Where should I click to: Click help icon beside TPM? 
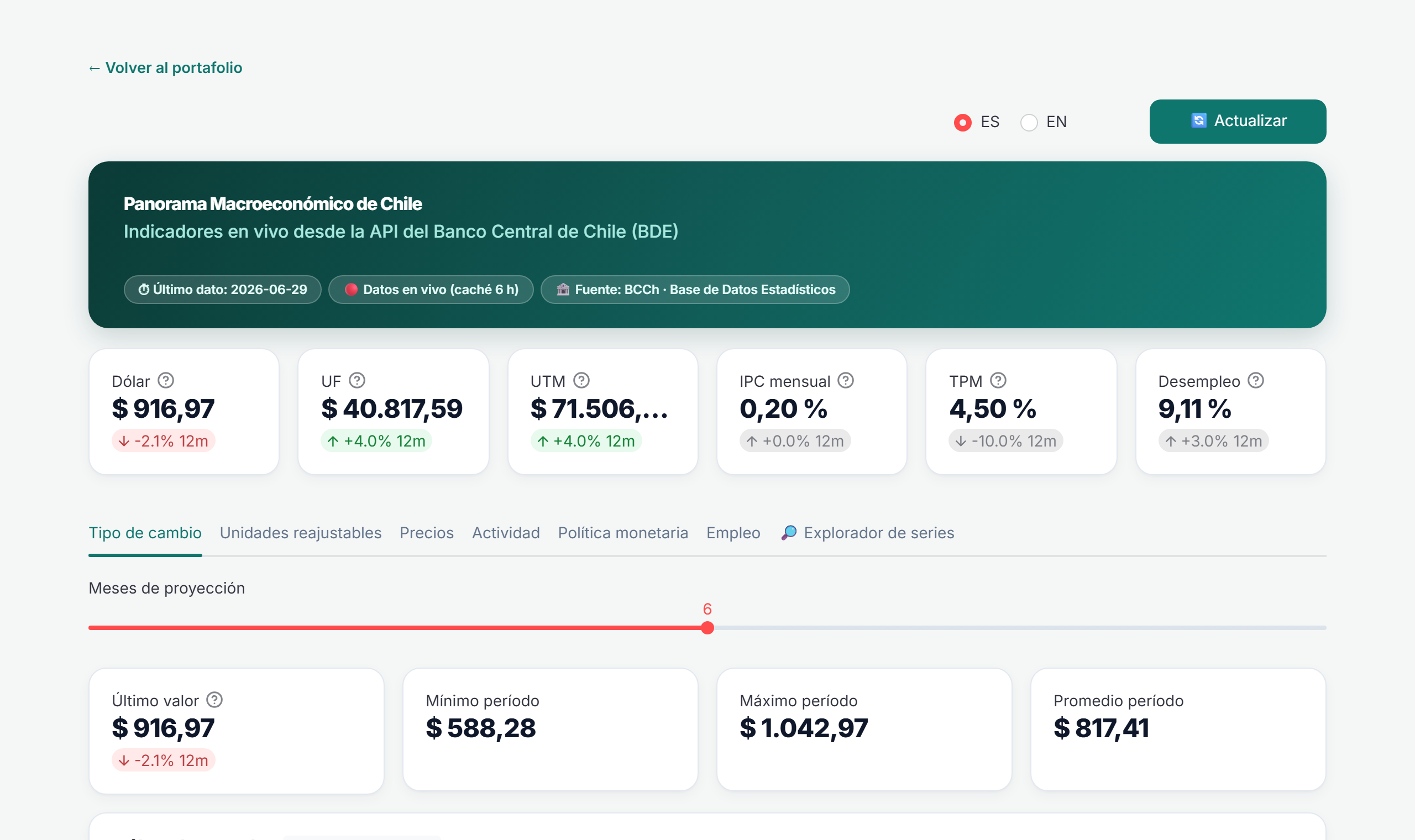point(998,380)
